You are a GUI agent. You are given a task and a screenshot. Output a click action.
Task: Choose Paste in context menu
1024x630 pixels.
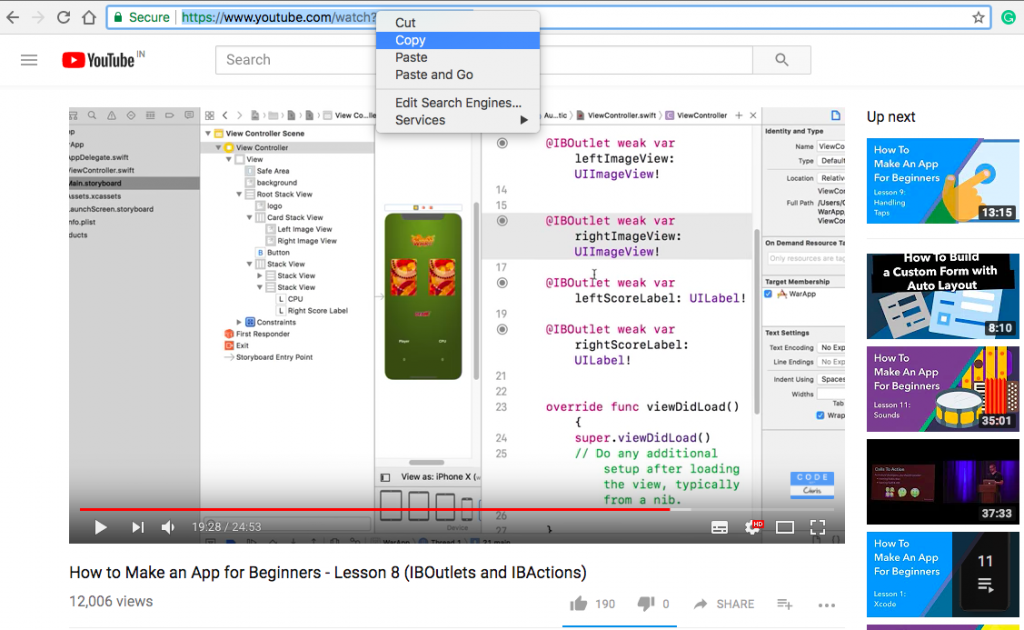(x=458, y=57)
